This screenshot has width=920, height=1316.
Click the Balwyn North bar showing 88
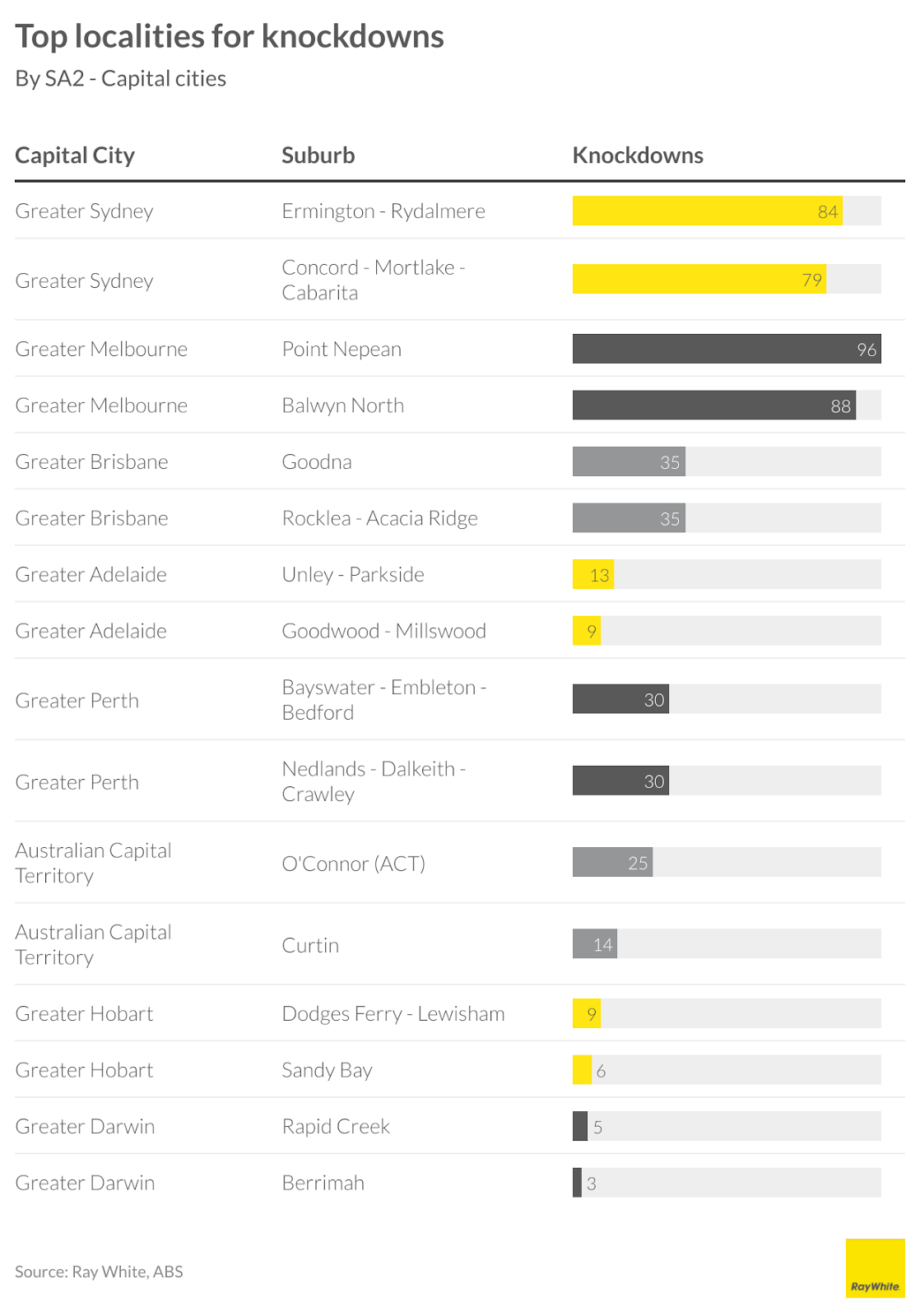click(713, 405)
